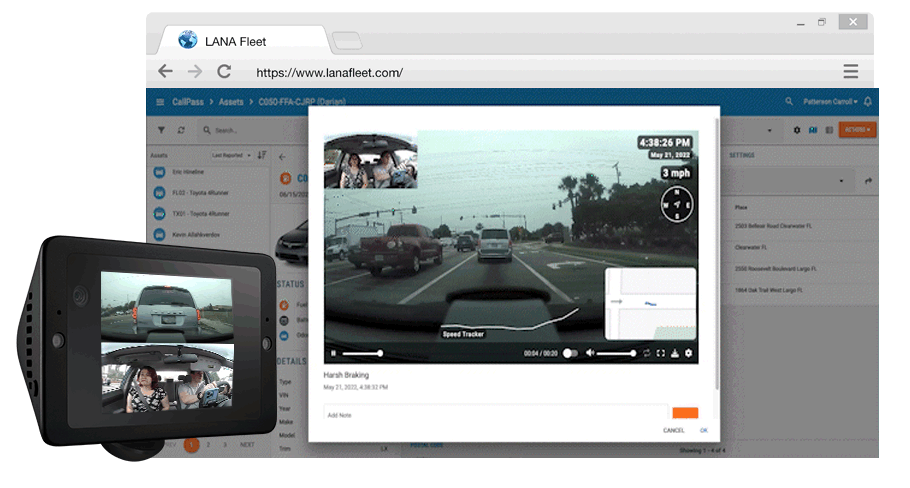
Task: Click the video progress slider
Action: pyautogui.click(x=362, y=353)
